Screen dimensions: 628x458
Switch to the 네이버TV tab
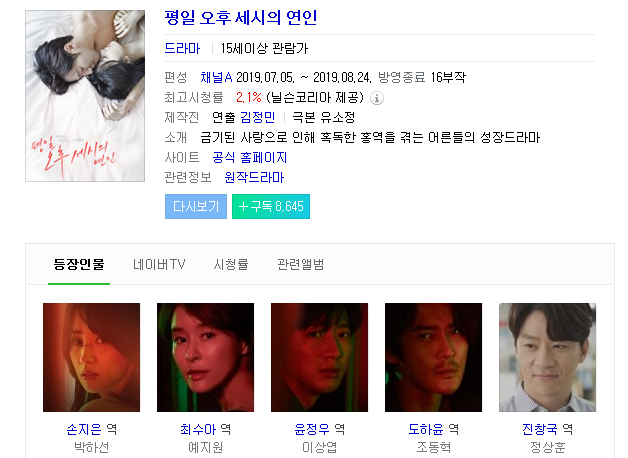[x=159, y=265]
